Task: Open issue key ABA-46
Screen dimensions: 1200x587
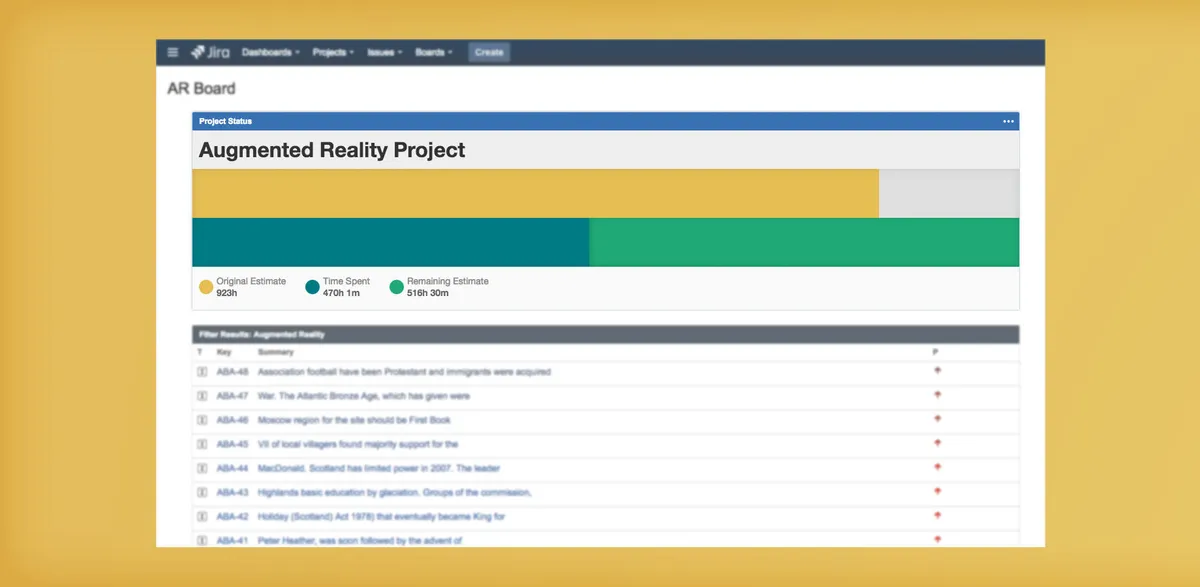Action: tap(232, 420)
